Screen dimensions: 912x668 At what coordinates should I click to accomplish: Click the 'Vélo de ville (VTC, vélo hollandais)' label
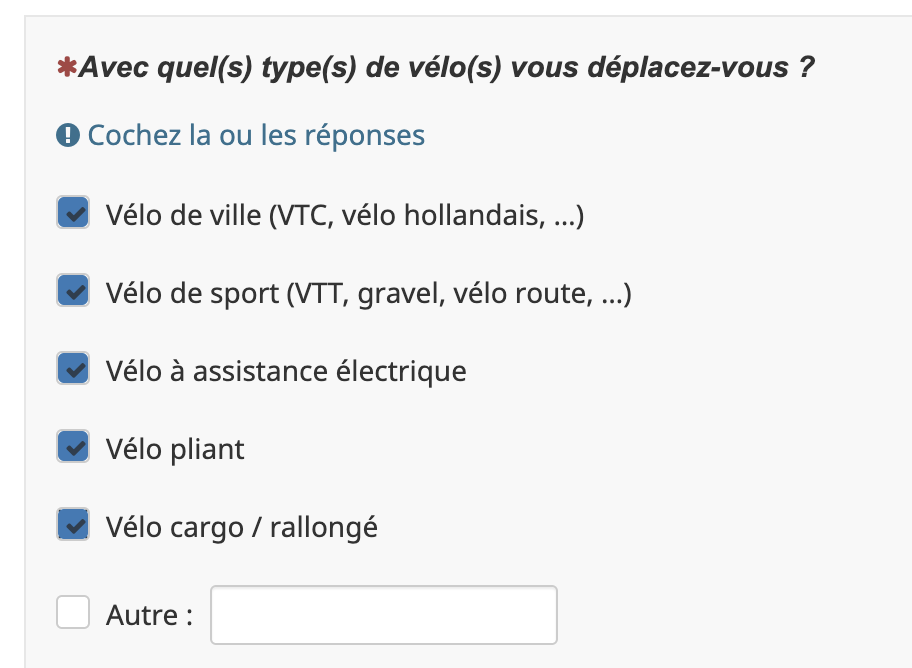pos(344,215)
